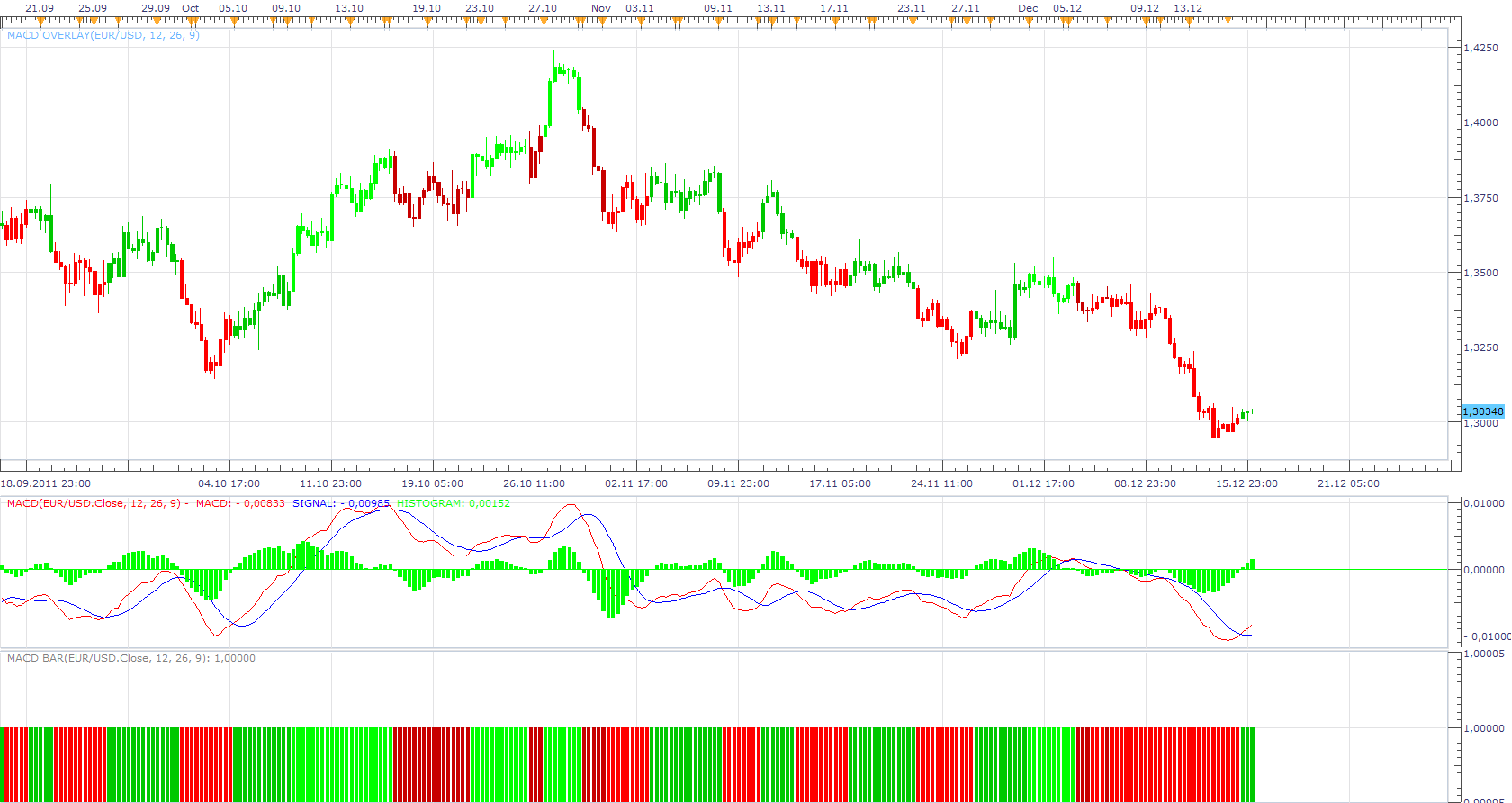Viewport: 1512px width, 803px height.
Task: Click the orange marker below the Dec label
Action: click(1028, 22)
